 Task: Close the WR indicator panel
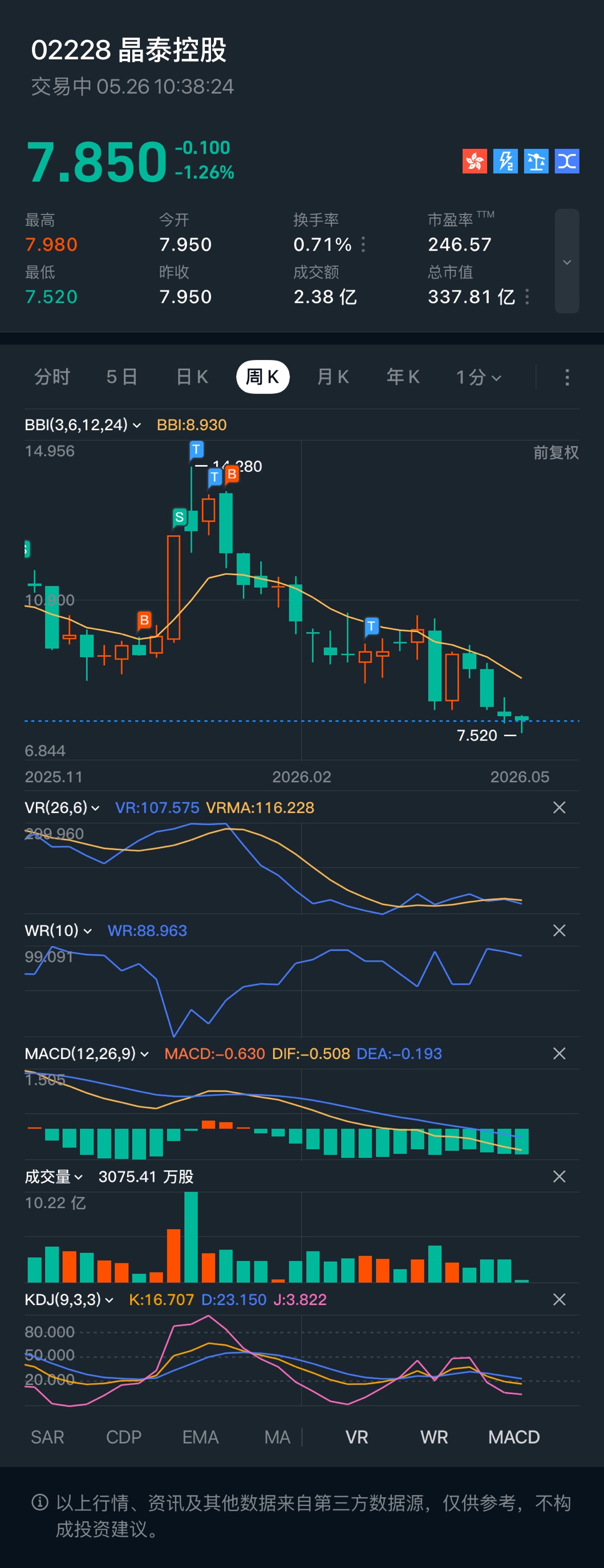559,931
